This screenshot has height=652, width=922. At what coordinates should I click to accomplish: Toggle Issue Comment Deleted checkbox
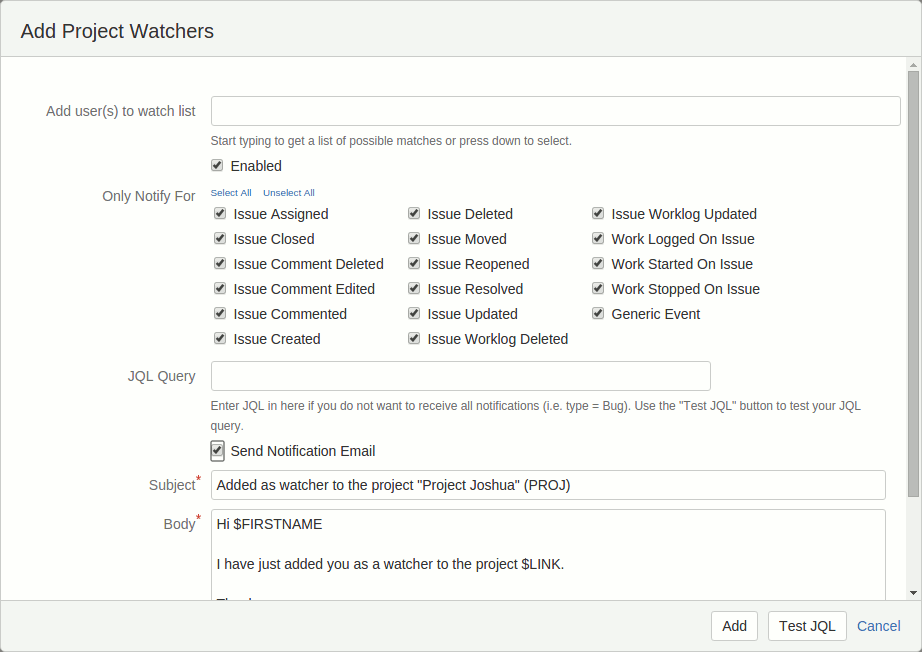[x=220, y=263]
